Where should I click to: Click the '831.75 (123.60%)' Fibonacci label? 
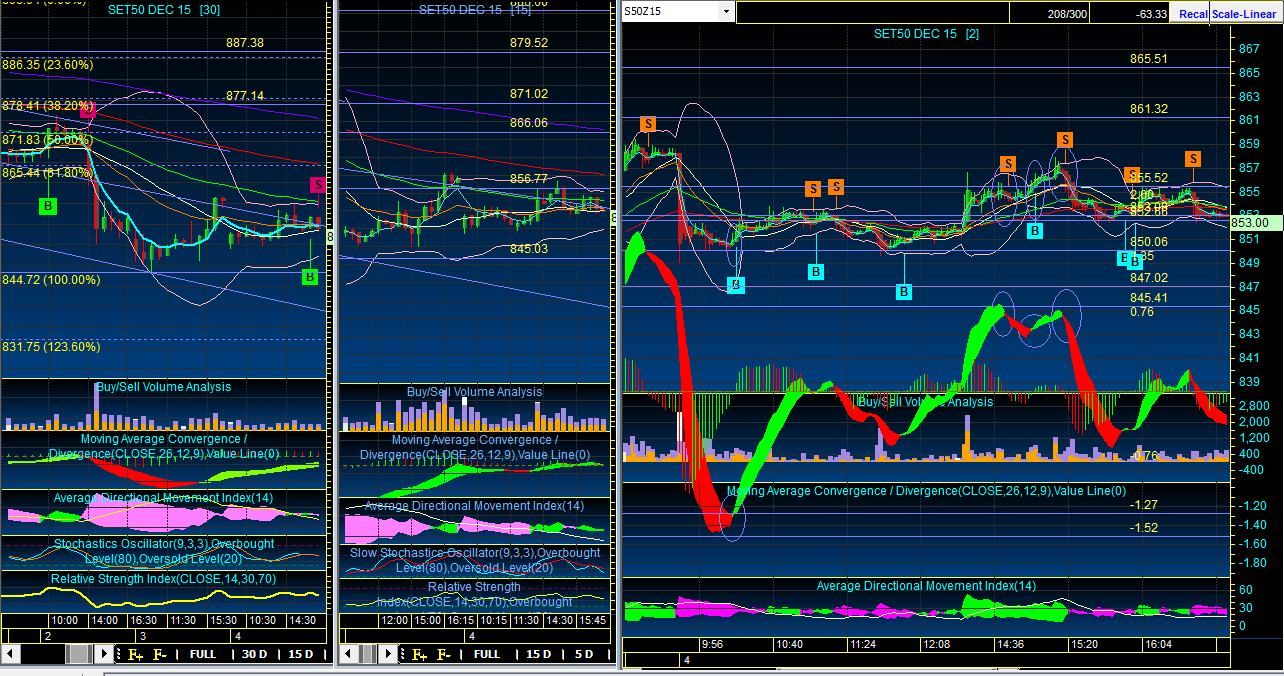point(52,347)
